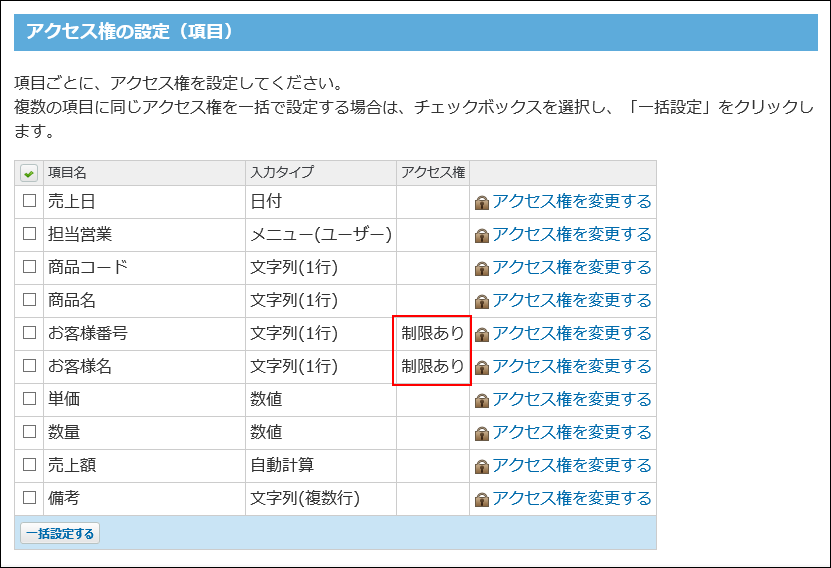Check the 数量 row checkbox
The height and width of the screenshot is (568, 831).
click(x=29, y=432)
